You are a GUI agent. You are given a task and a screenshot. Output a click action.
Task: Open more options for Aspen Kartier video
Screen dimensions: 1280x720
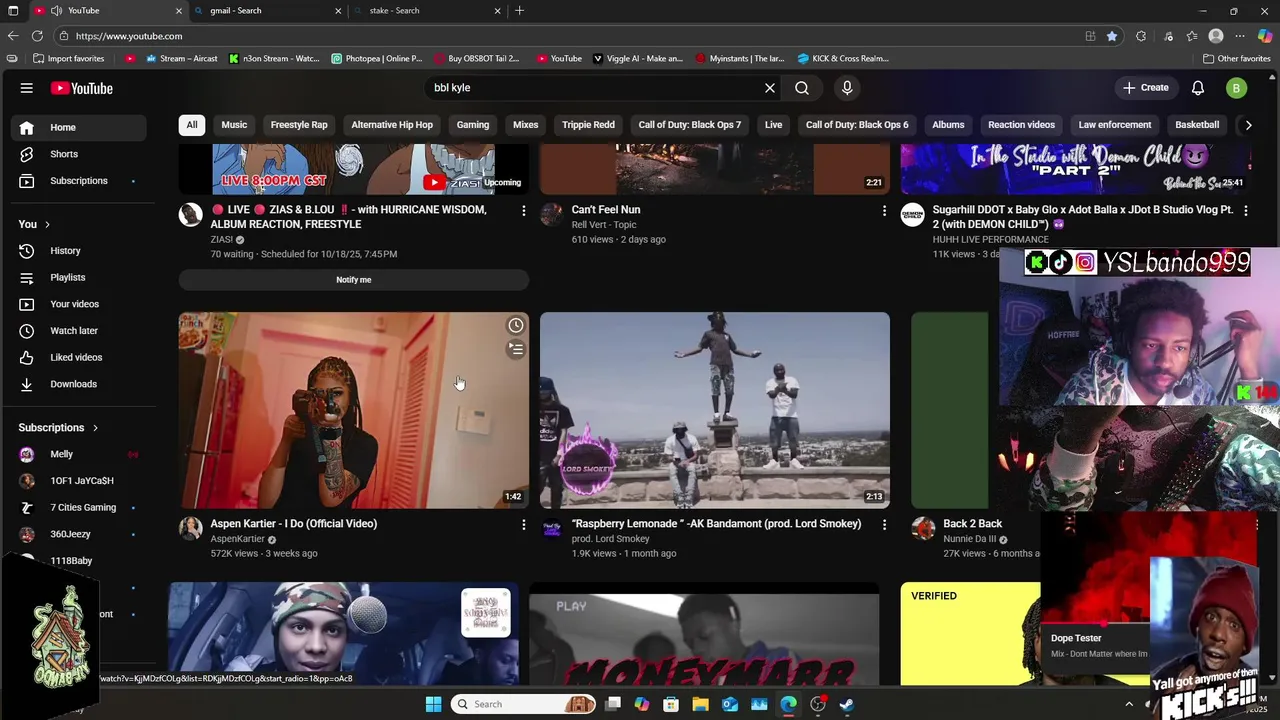[523, 525]
